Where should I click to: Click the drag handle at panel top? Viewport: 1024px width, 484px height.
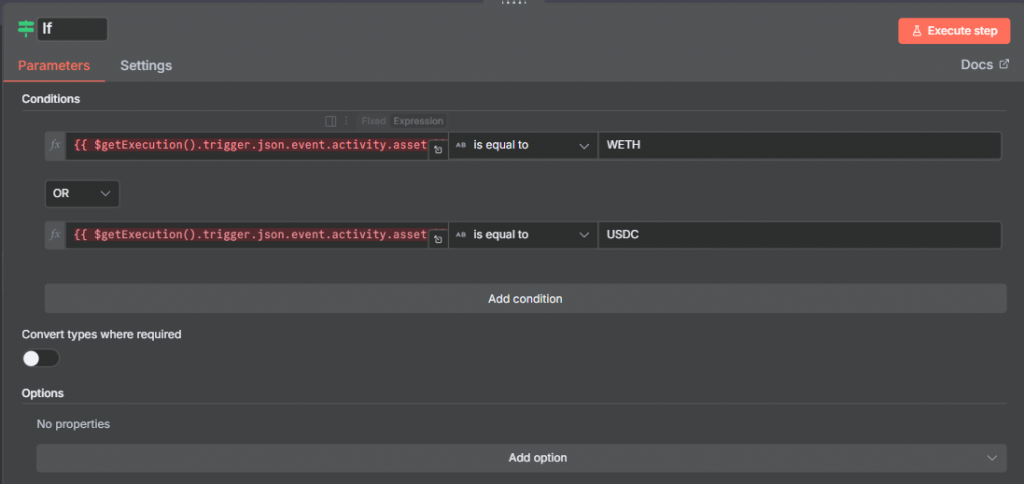[x=512, y=3]
